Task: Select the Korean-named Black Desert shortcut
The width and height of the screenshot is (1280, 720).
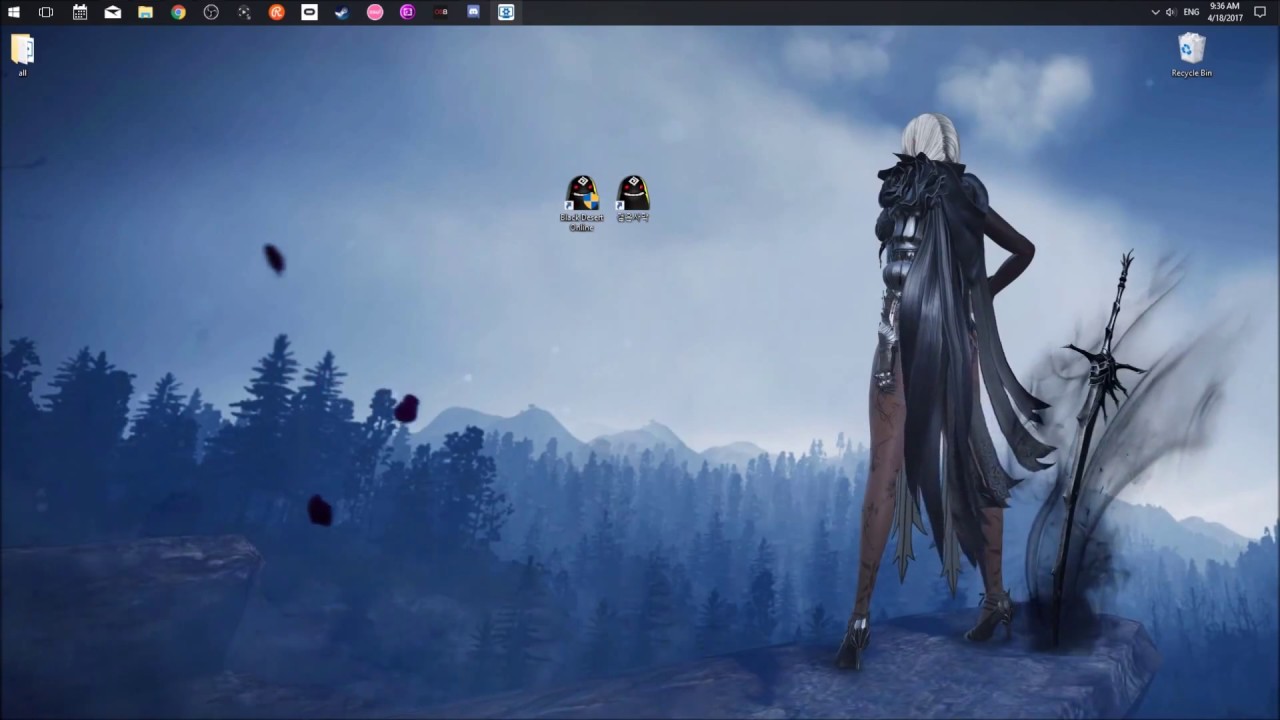Action: (632, 198)
